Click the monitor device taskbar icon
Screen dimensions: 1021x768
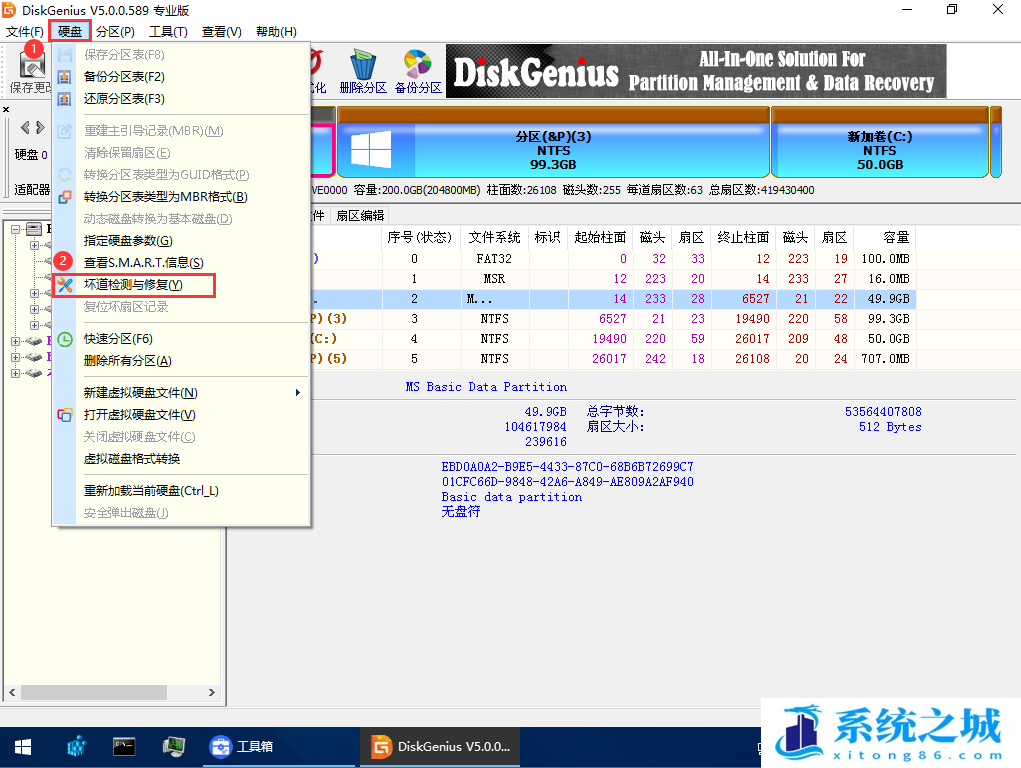[x=173, y=747]
